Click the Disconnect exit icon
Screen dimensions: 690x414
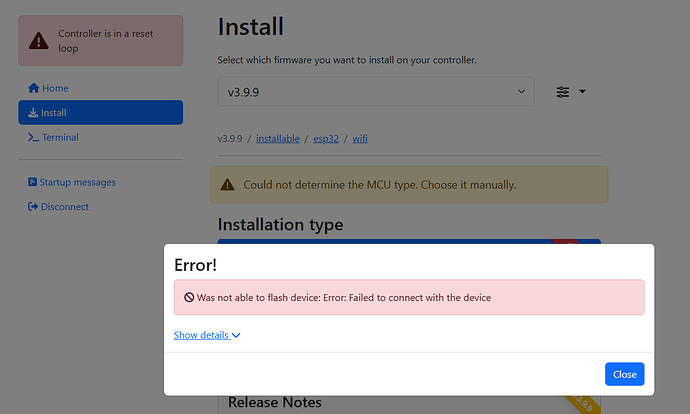(x=33, y=207)
